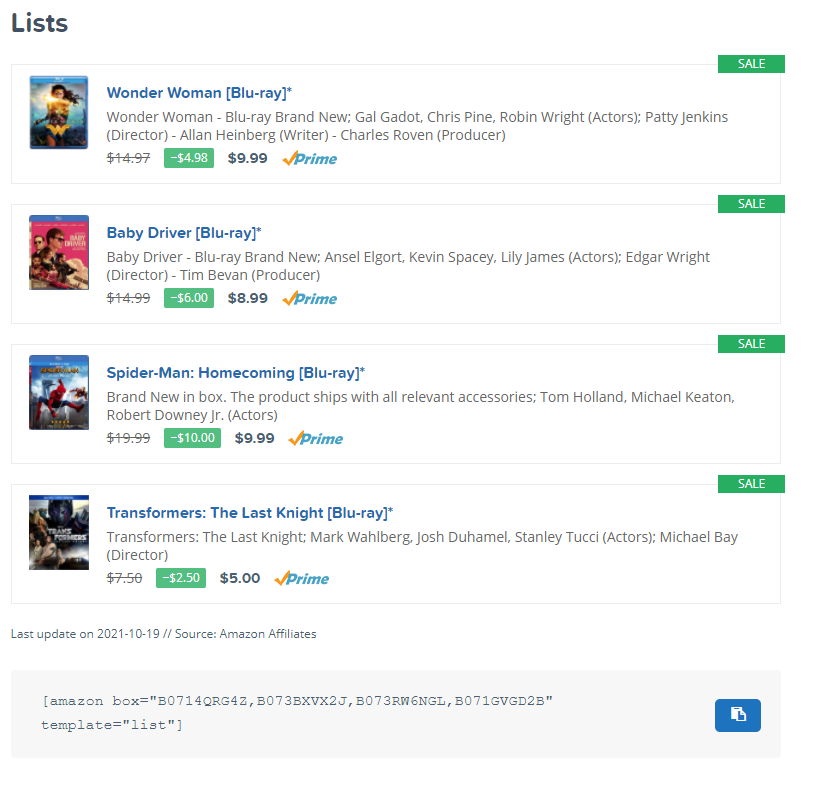The image size is (814, 788).
Task: Open Transformers: The Last Knight [Blu-ray] link
Action: (x=250, y=513)
